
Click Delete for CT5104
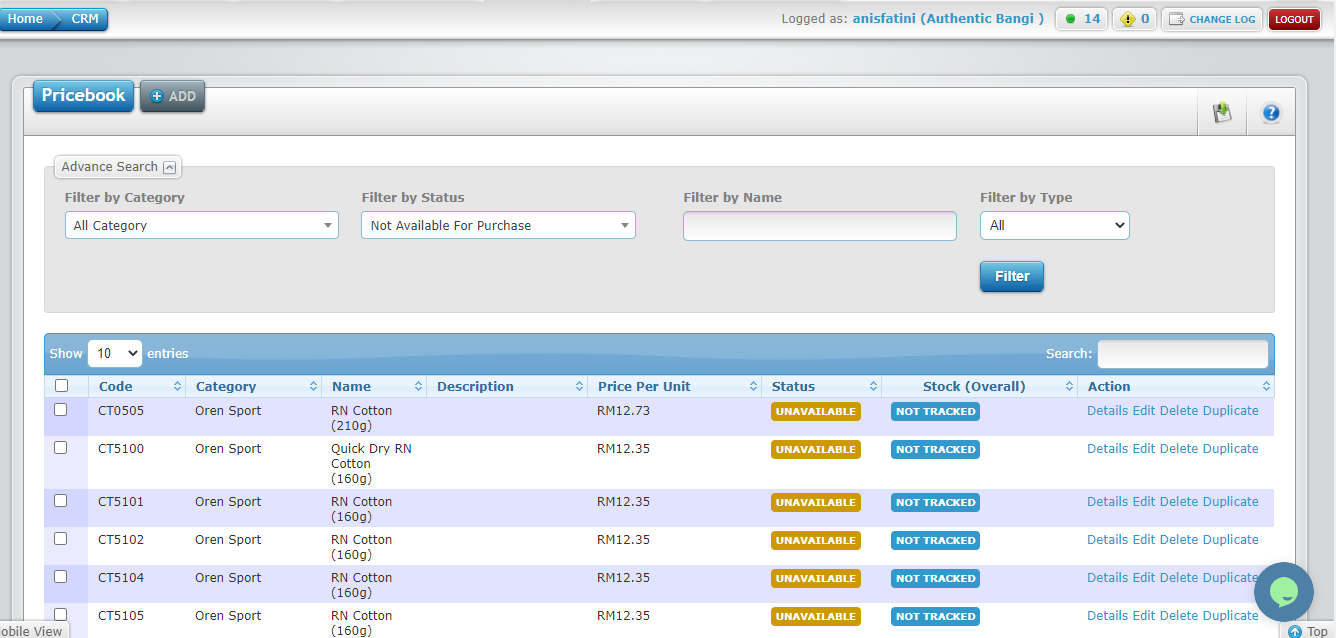(1179, 578)
